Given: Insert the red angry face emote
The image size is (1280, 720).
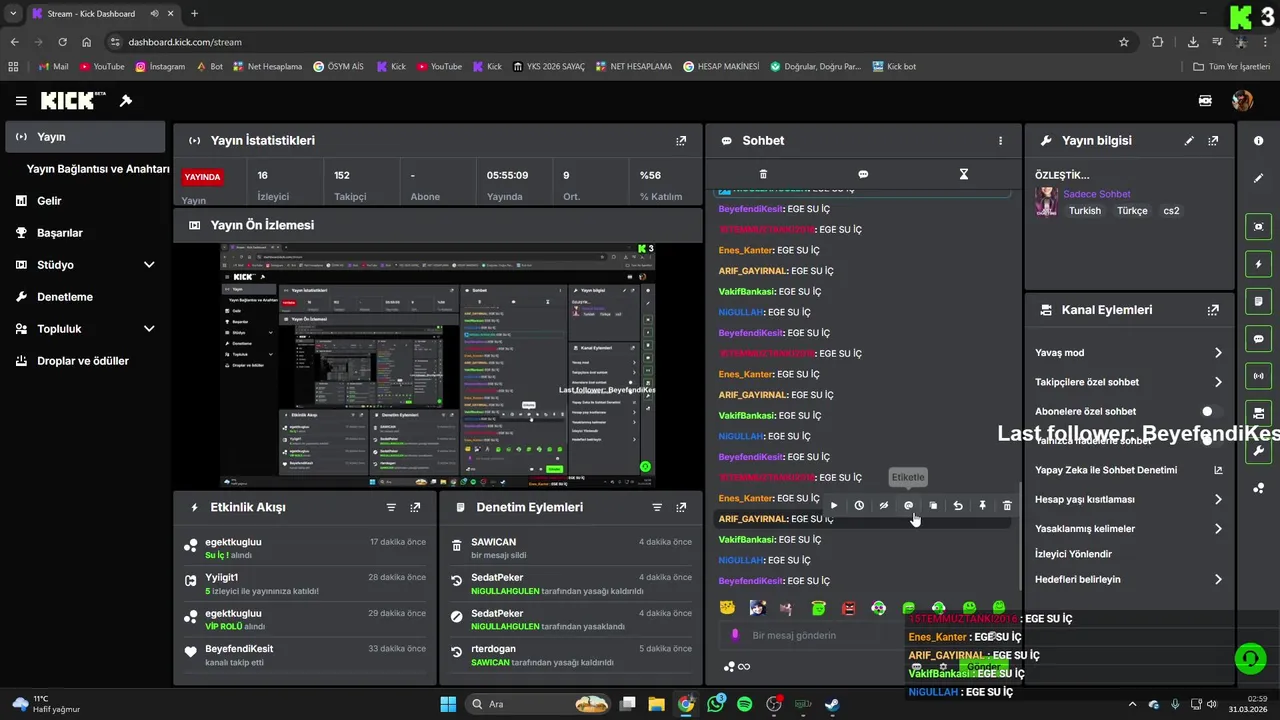Looking at the screenshot, I should point(849,608).
